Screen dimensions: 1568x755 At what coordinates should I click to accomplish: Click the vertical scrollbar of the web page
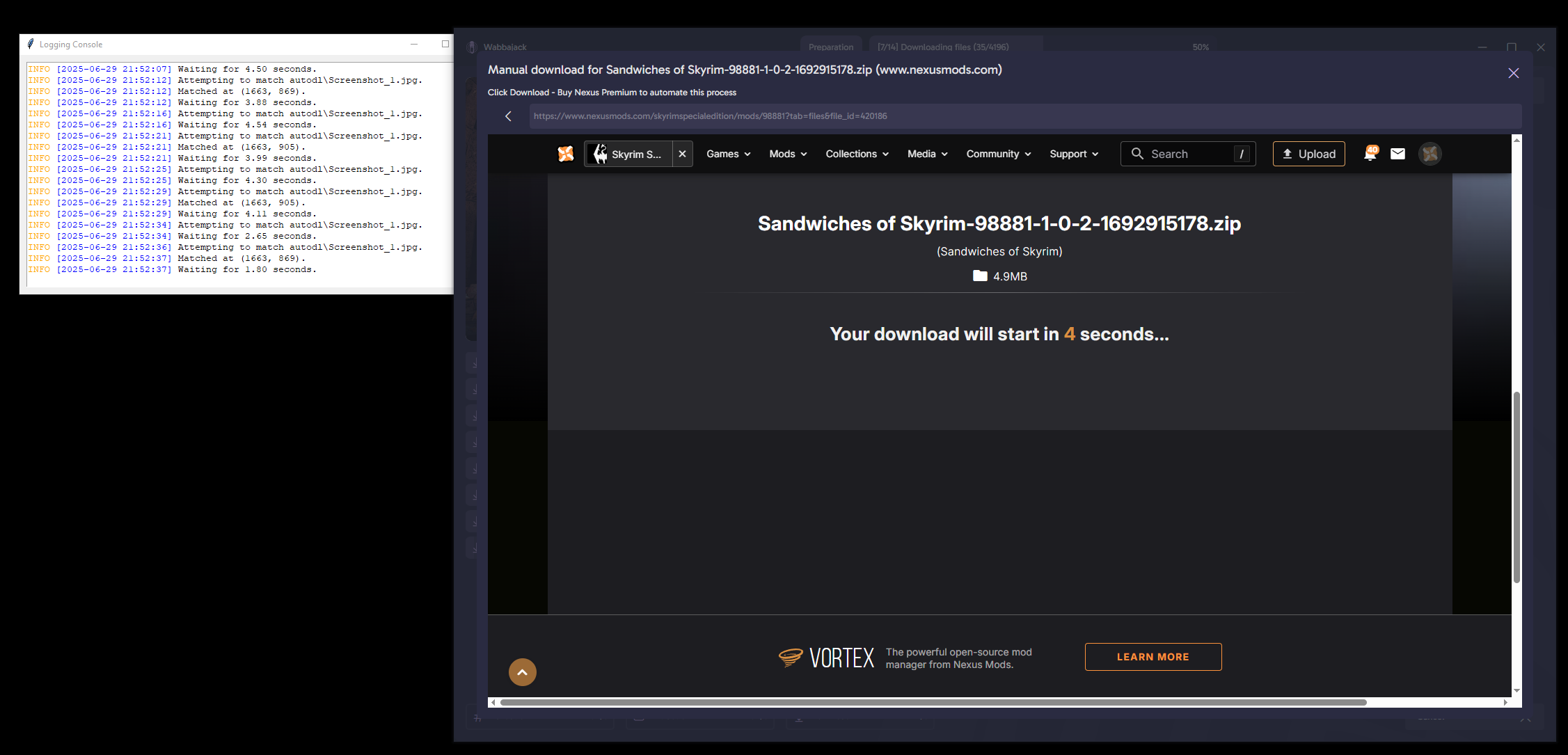click(x=1516, y=487)
